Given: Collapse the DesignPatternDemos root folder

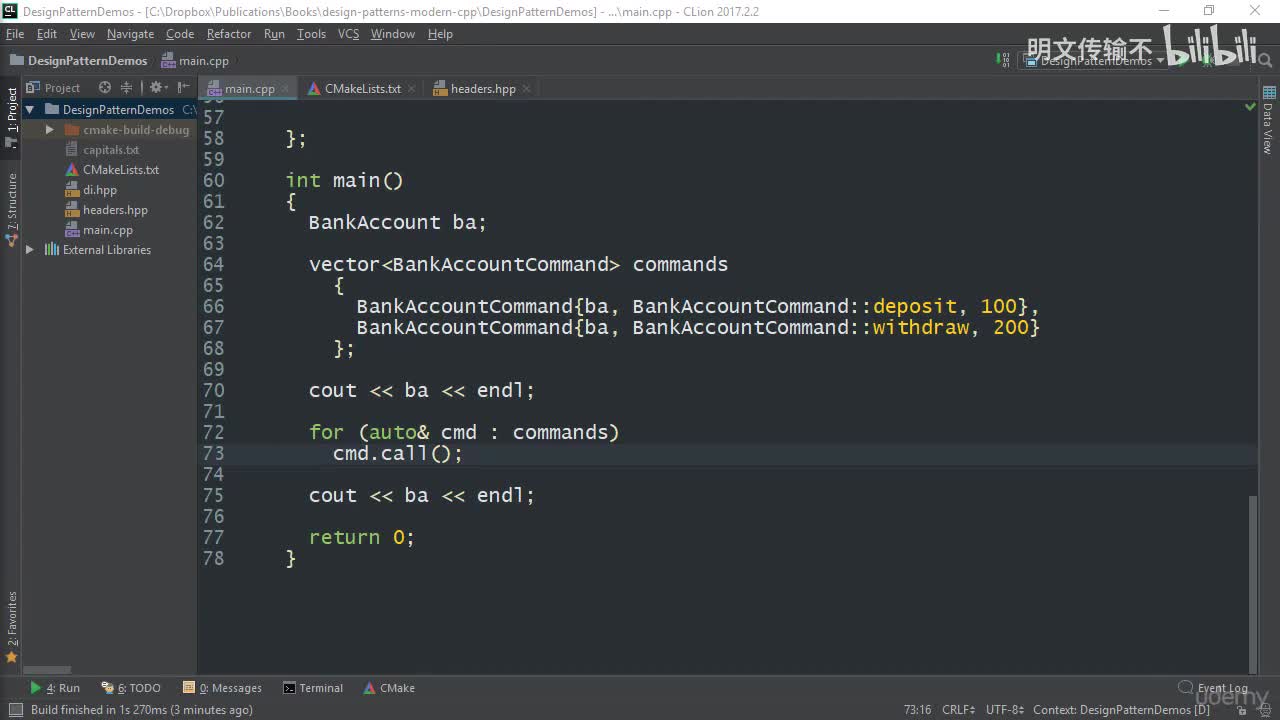Looking at the screenshot, I should [x=30, y=110].
